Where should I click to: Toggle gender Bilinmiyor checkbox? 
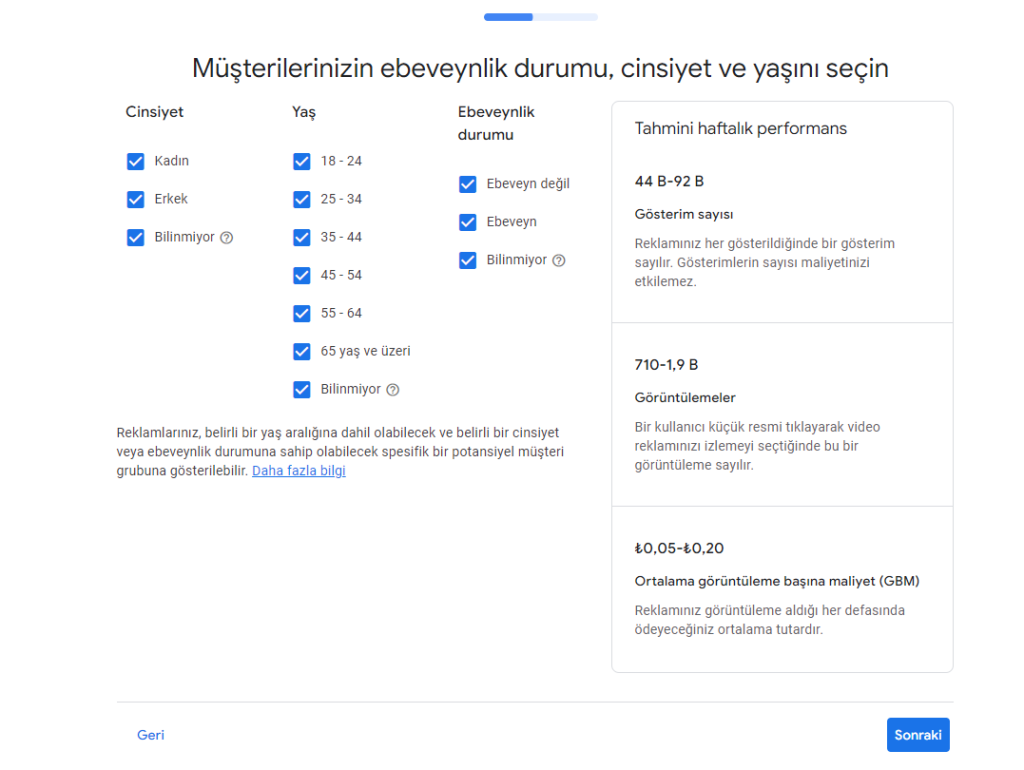[x=135, y=237]
